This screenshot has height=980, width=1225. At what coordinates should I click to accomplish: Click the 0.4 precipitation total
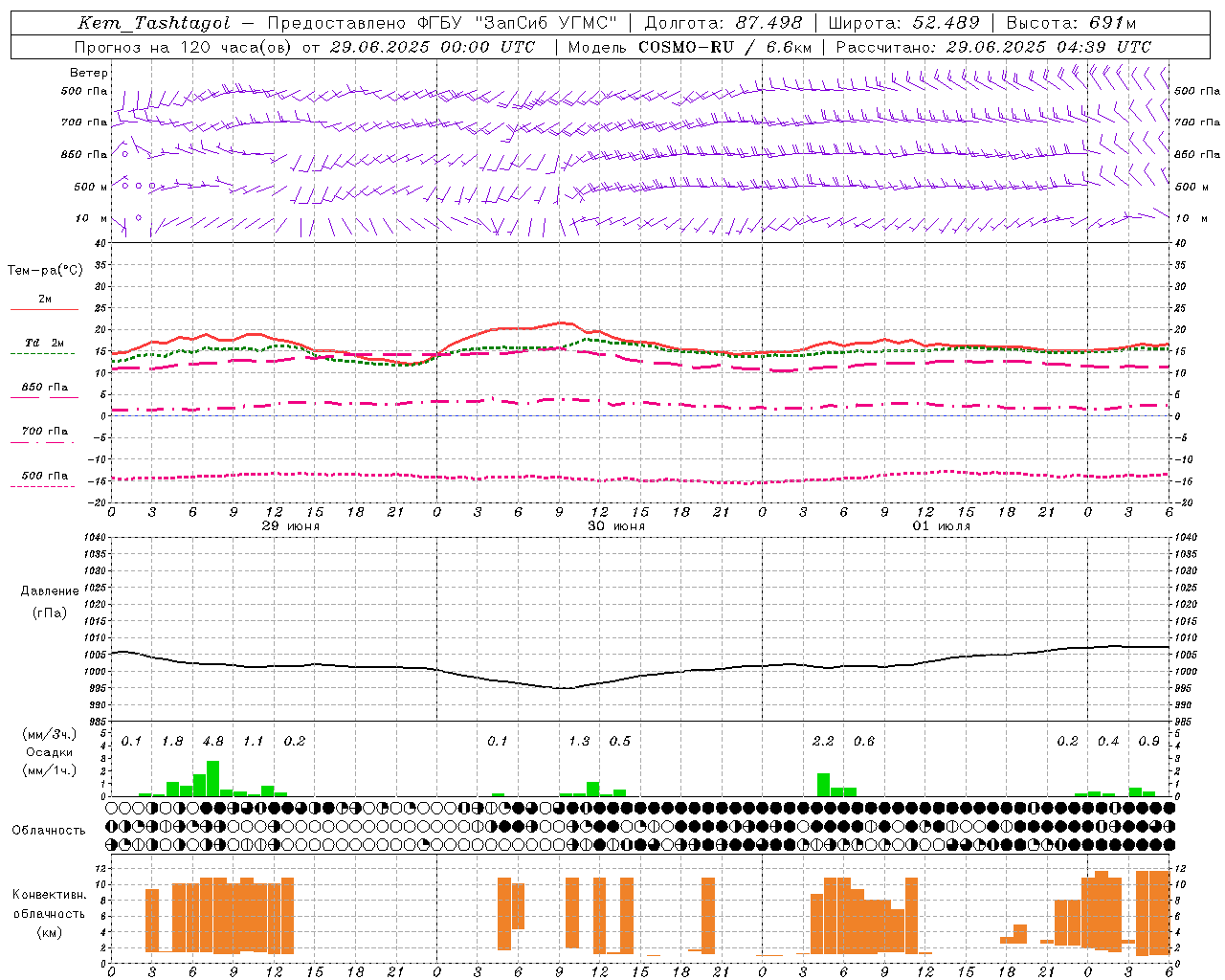1108,742
